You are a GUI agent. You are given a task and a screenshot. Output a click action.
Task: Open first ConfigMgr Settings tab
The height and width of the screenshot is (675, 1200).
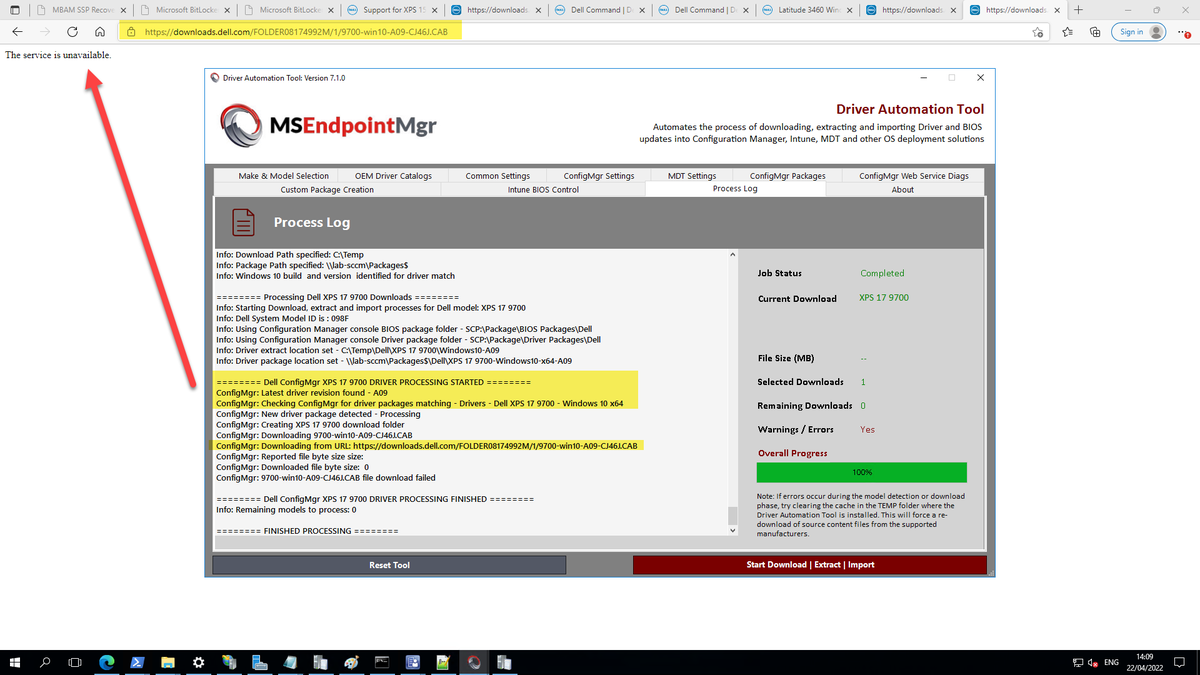[x=599, y=176]
